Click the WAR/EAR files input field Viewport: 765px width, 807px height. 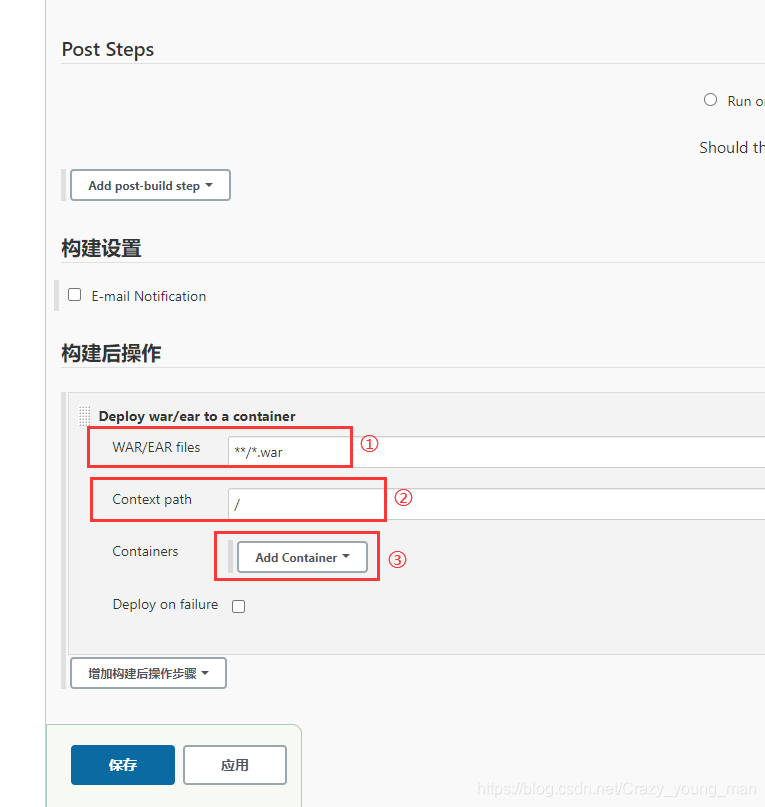[x=496, y=452]
